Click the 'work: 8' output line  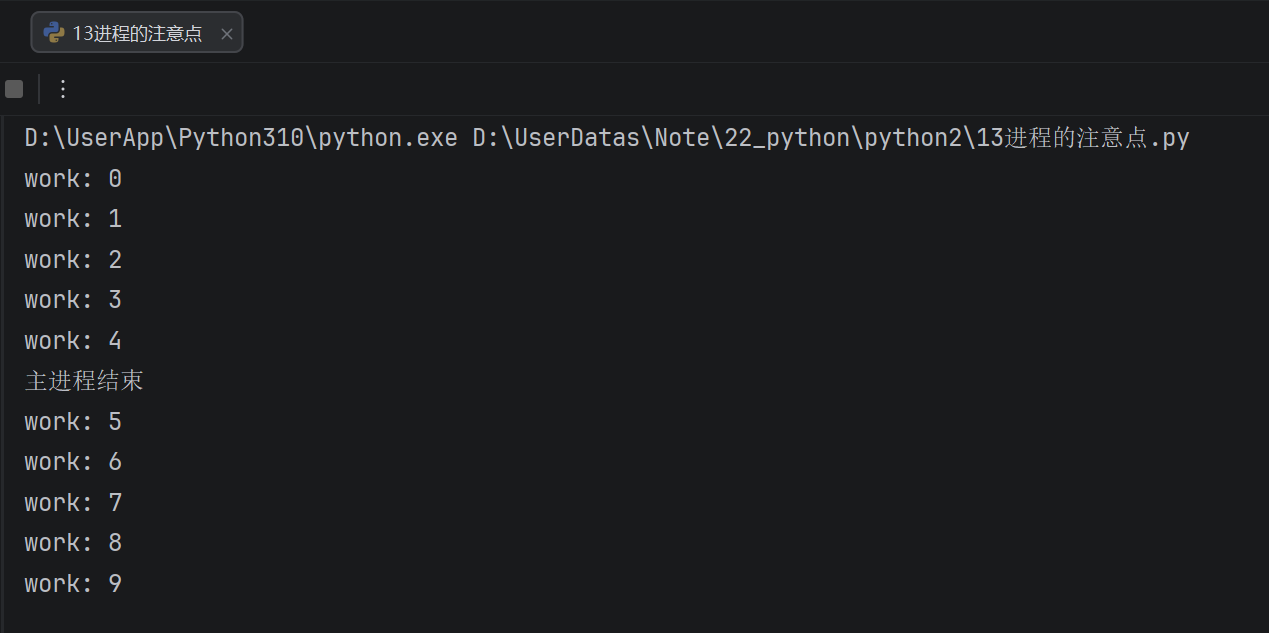coord(73,543)
